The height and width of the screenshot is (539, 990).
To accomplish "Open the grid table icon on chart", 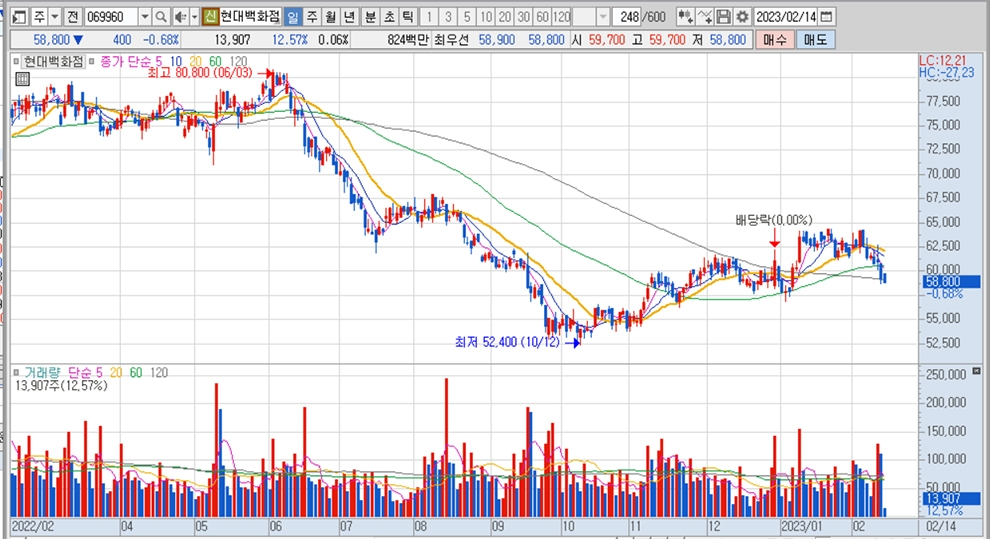I will click(22, 79).
